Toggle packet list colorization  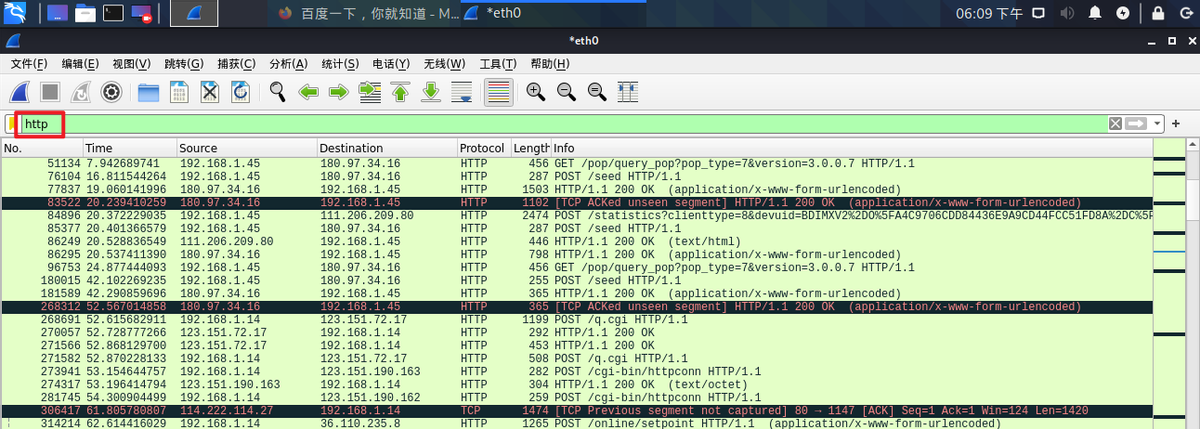(x=498, y=92)
